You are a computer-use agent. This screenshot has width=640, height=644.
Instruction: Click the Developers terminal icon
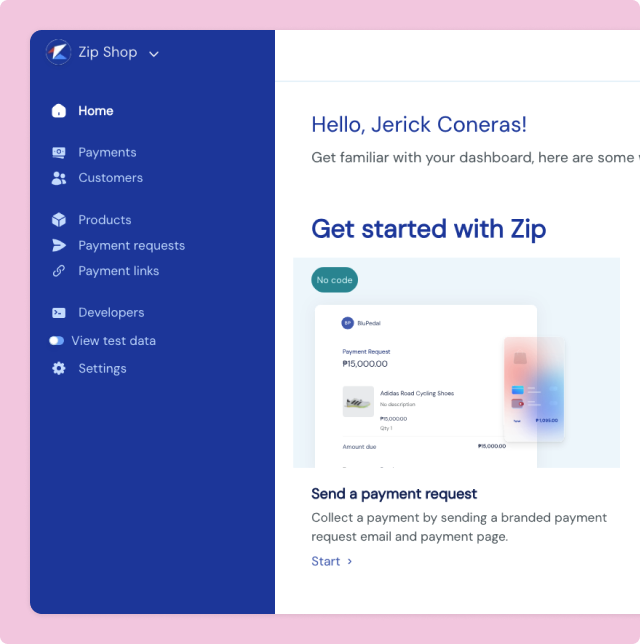pos(59,313)
